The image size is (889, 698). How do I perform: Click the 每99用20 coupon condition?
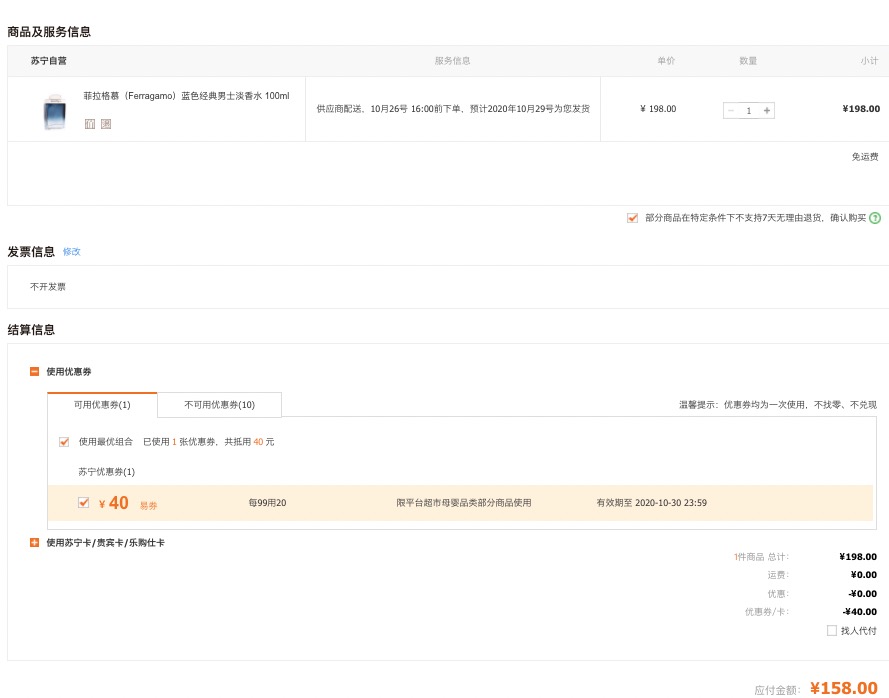(x=268, y=503)
